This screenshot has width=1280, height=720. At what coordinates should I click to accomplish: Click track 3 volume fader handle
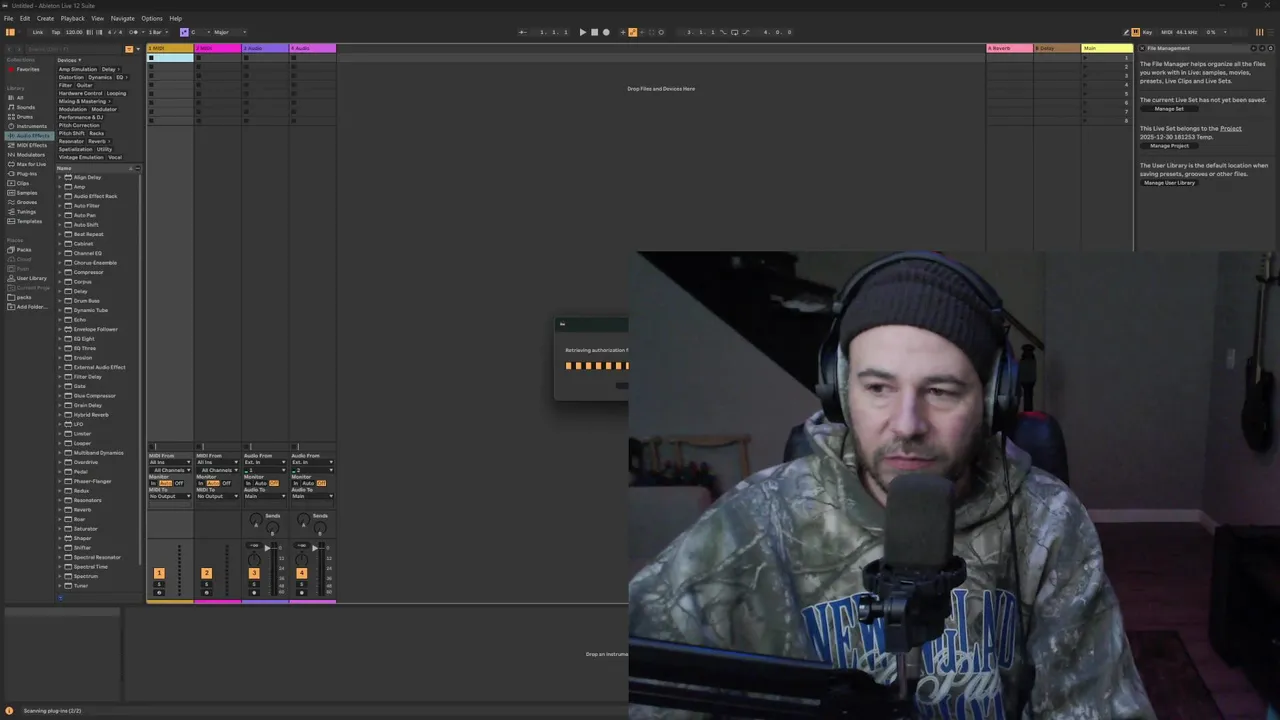(267, 548)
